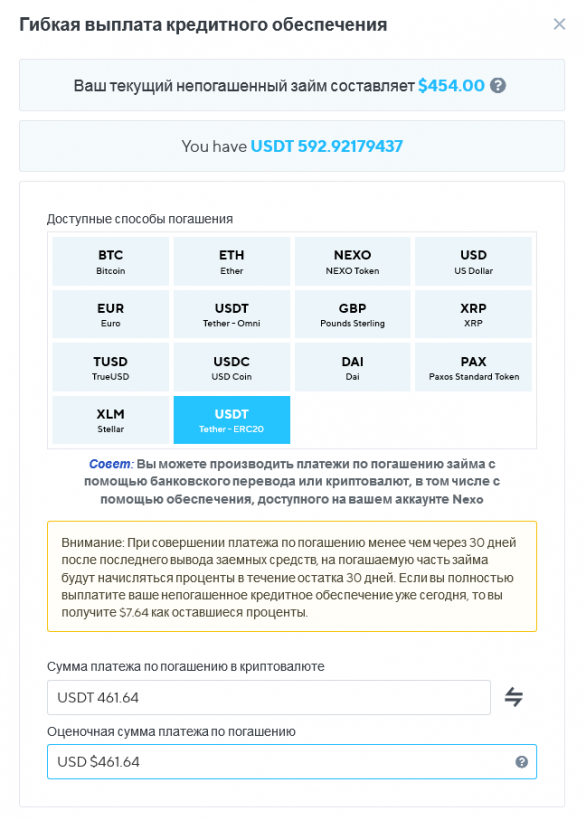Select BTC Bitcoin as repayment method

tap(109, 261)
